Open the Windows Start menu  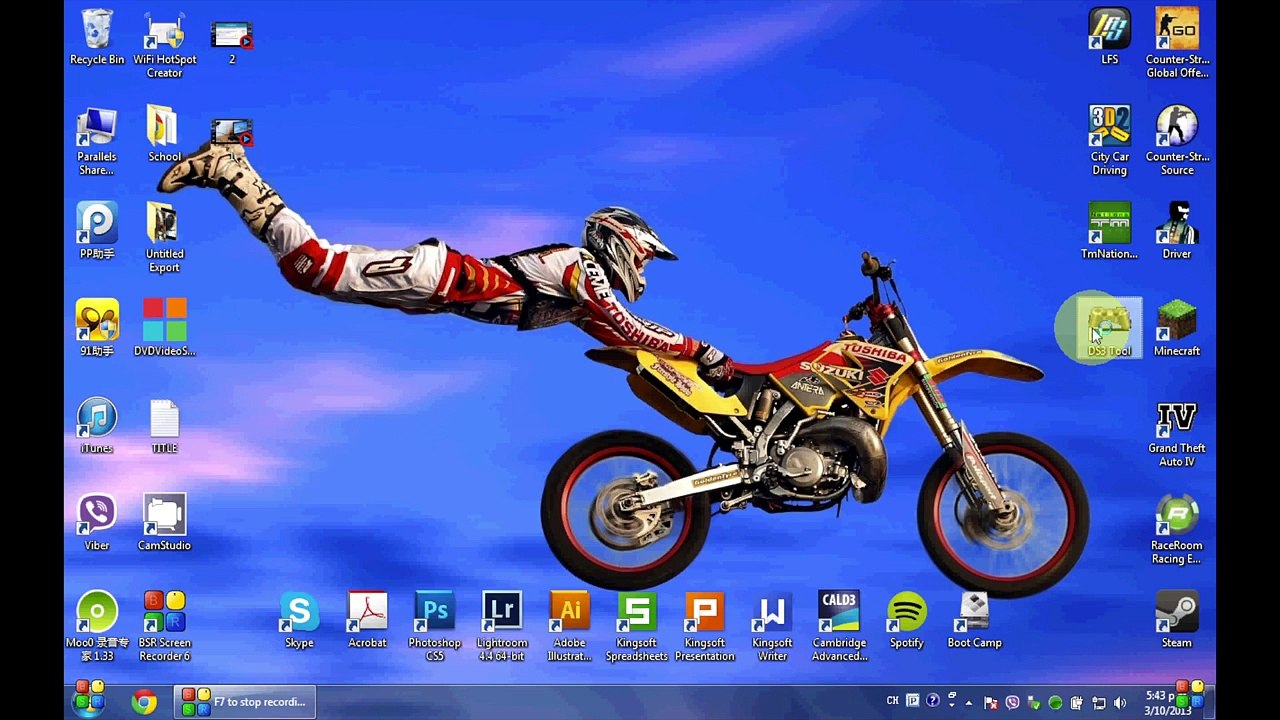(89, 701)
